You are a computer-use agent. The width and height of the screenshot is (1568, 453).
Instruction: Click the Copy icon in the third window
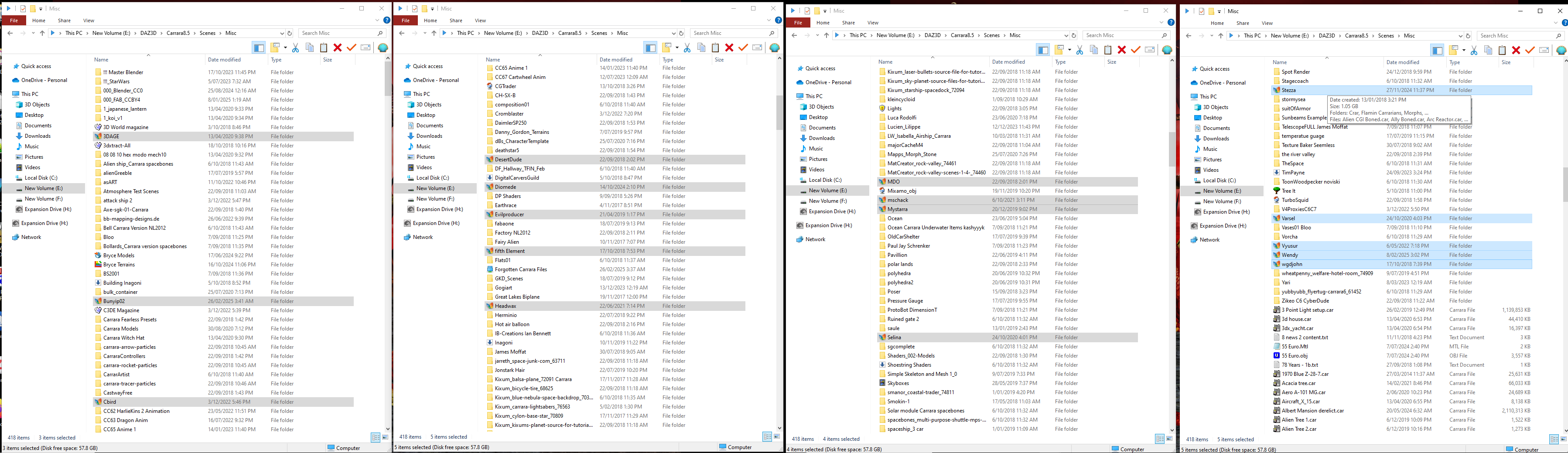pos(1094,50)
